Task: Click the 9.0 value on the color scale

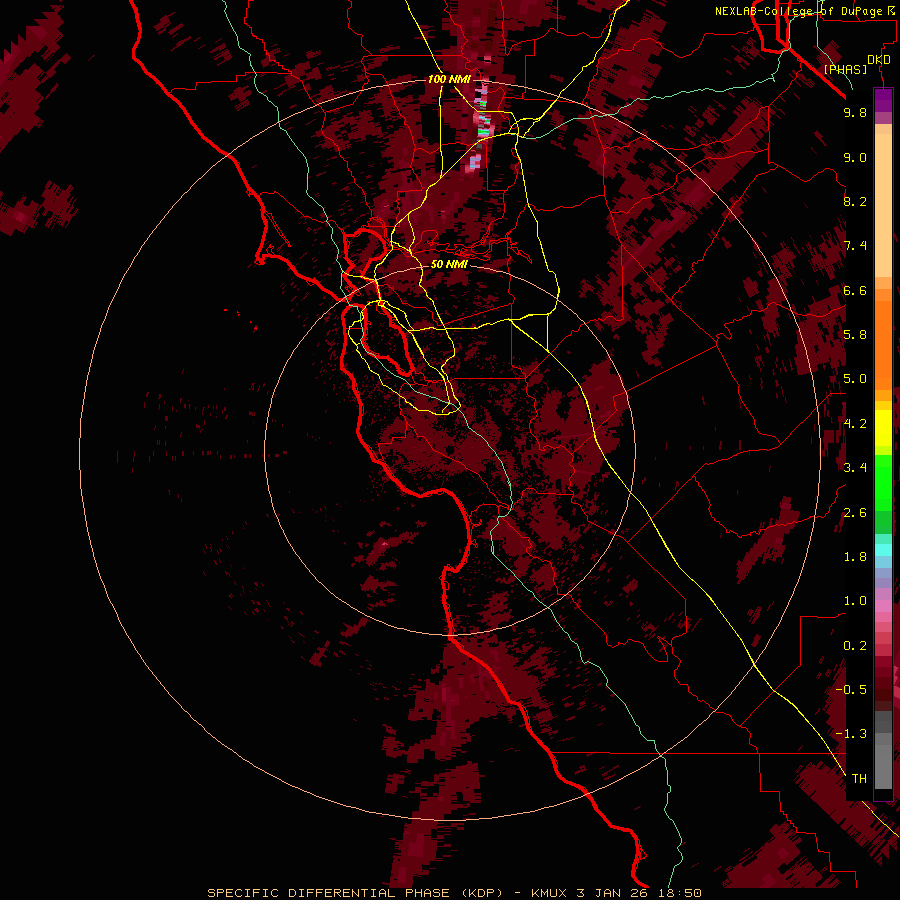Action: coord(855,158)
